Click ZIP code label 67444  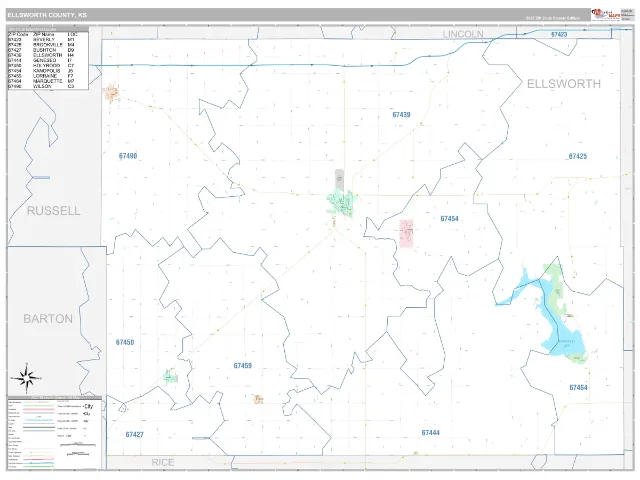(431, 433)
